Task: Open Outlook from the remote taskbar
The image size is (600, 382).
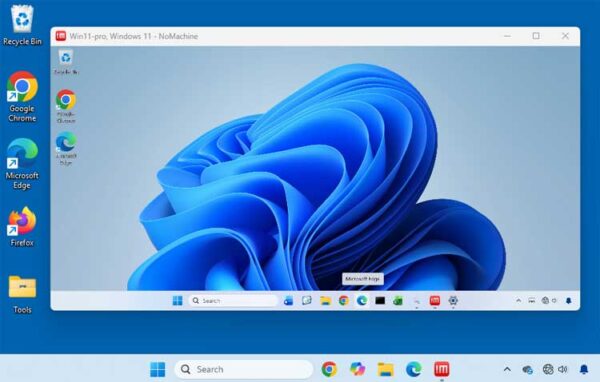Action: 288,301
